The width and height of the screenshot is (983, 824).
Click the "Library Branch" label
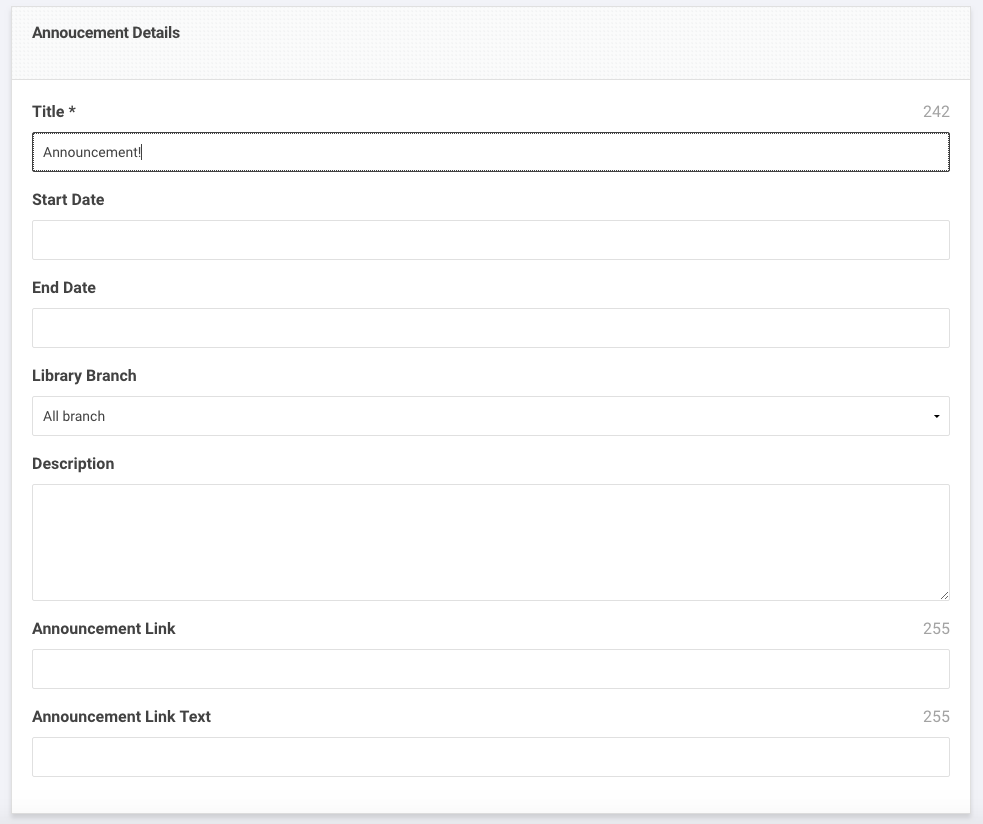click(84, 376)
